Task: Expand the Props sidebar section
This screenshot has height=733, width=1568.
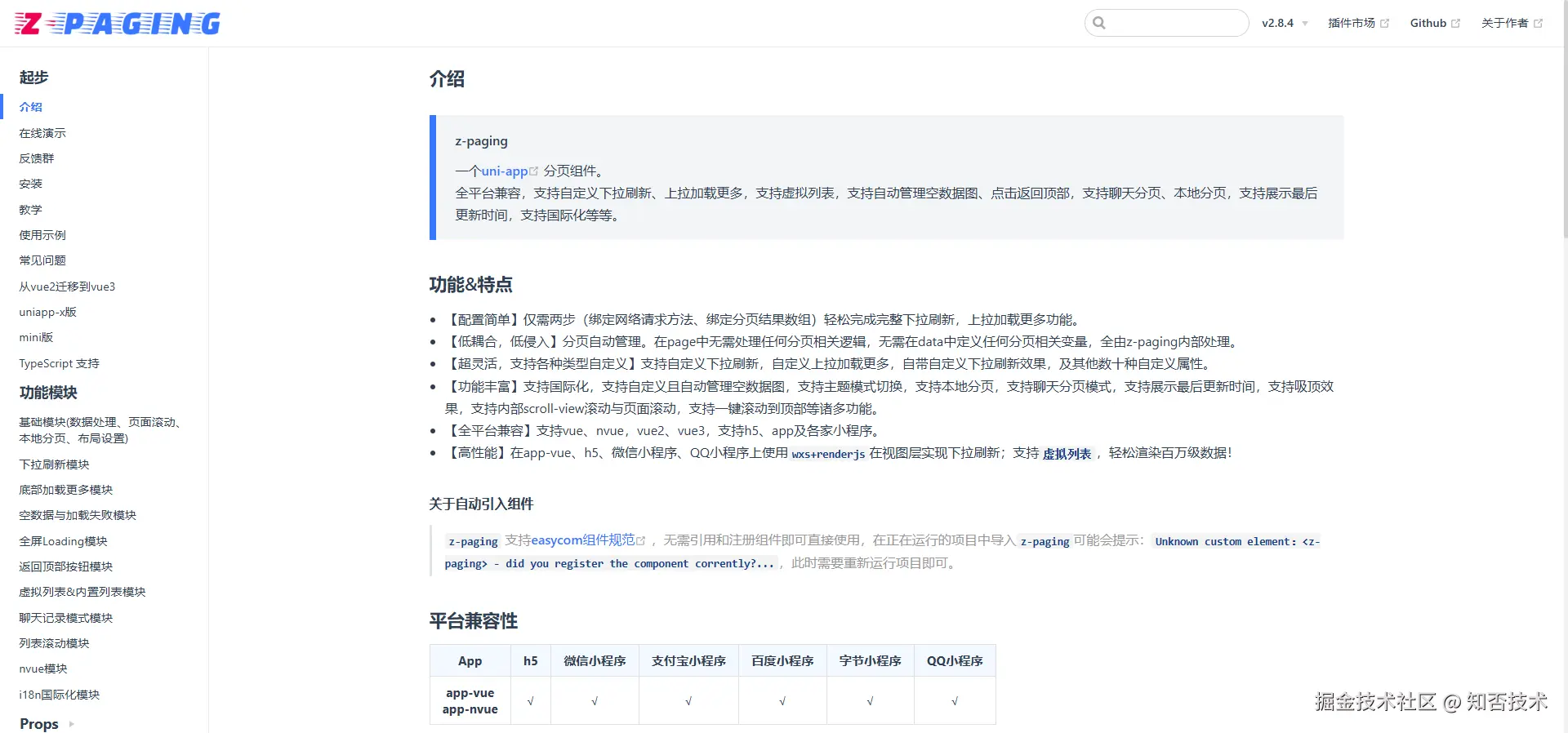Action: click(47, 724)
